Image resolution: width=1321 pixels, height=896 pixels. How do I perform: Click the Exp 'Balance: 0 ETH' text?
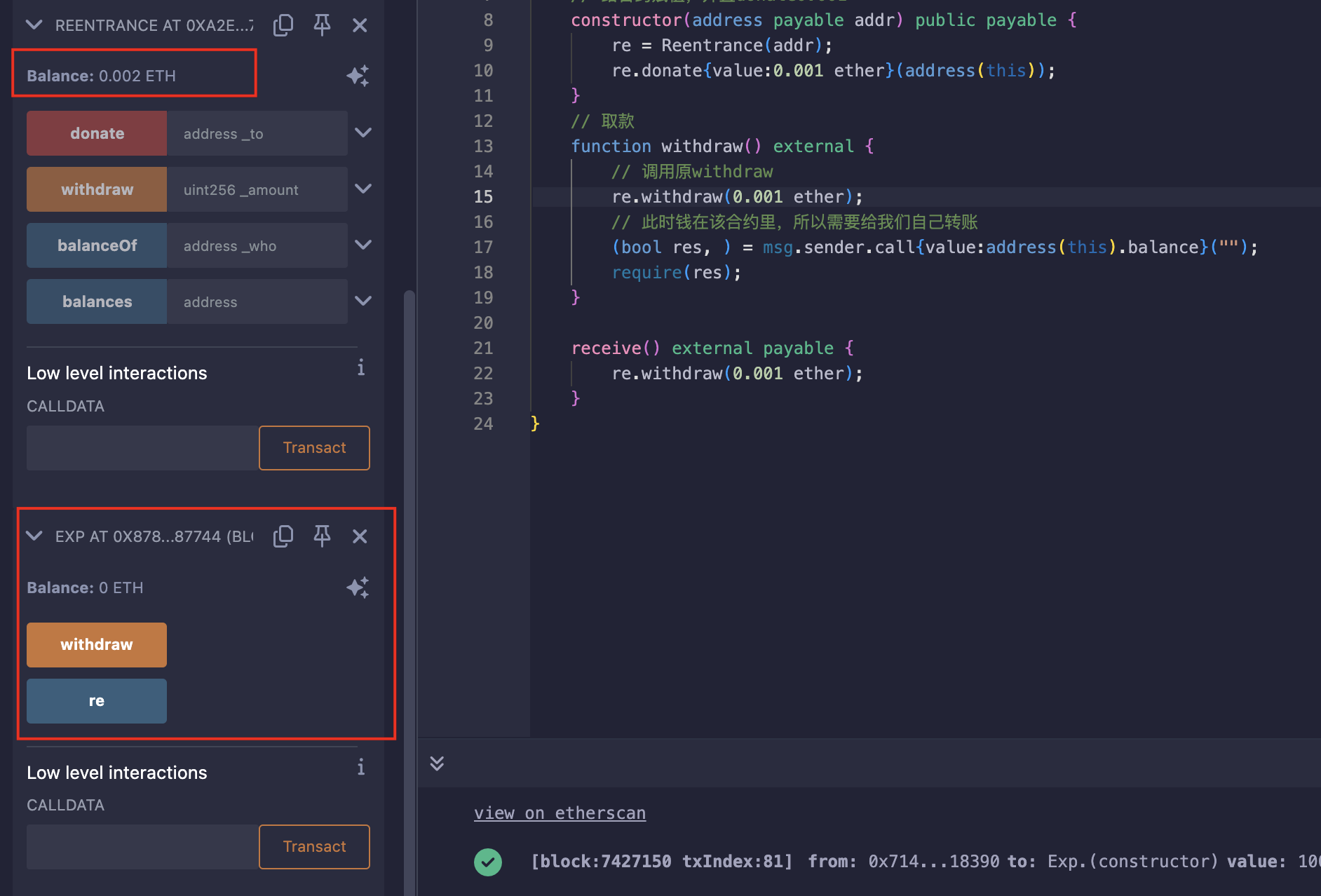(85, 588)
